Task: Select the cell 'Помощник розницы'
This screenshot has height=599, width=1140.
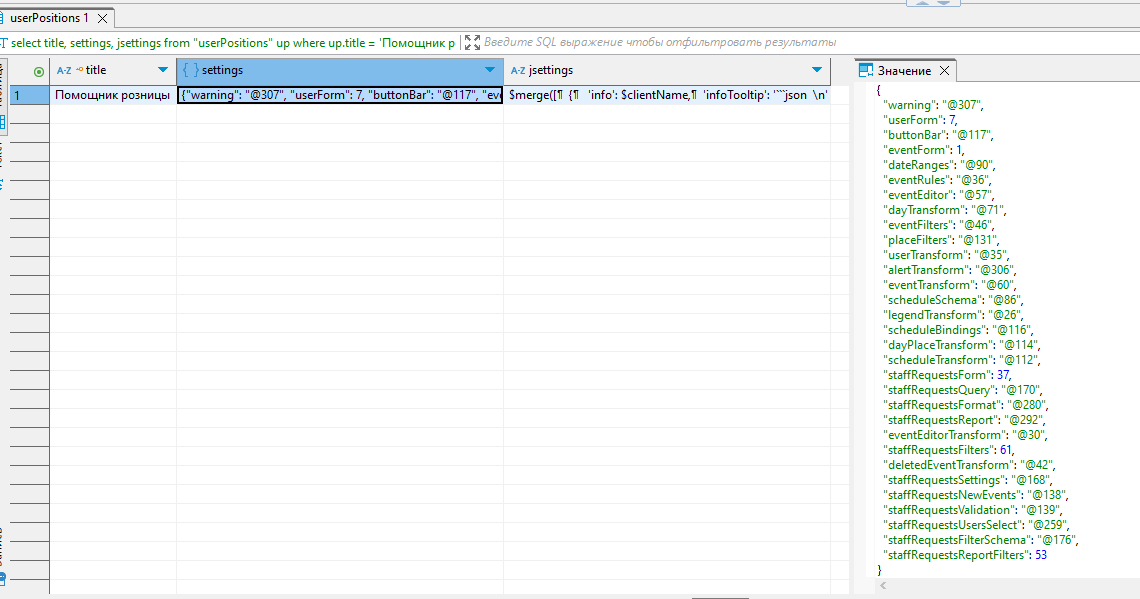Action: [x=113, y=95]
